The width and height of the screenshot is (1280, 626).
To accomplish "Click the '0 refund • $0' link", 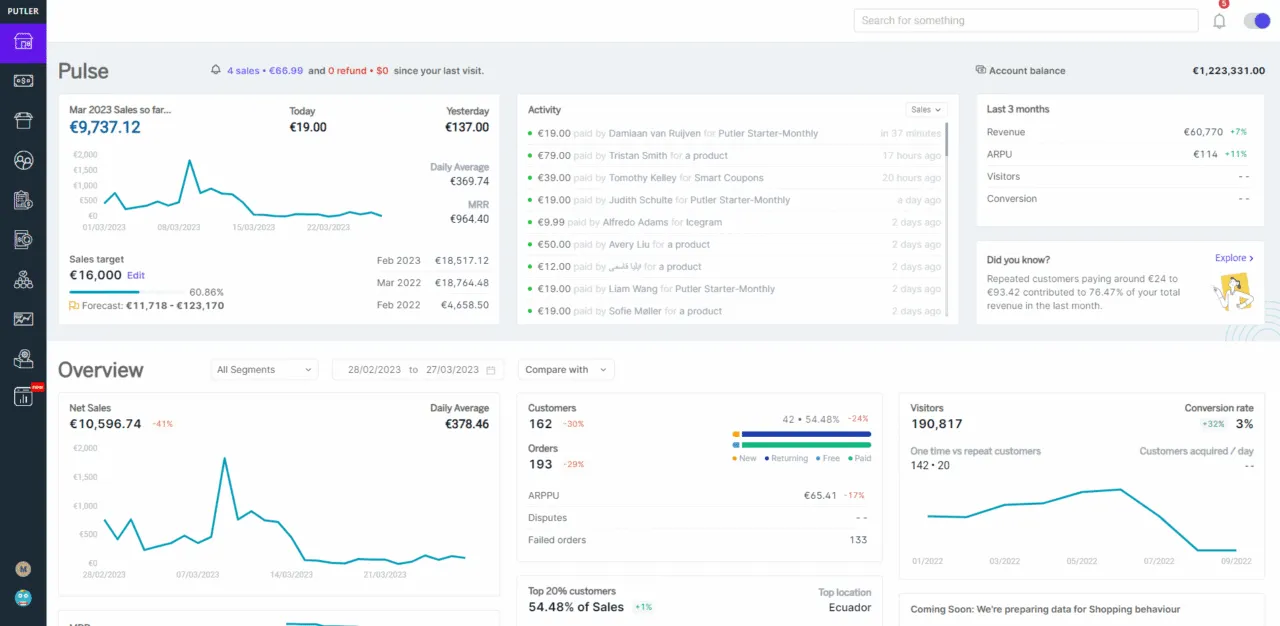I will click(x=358, y=71).
